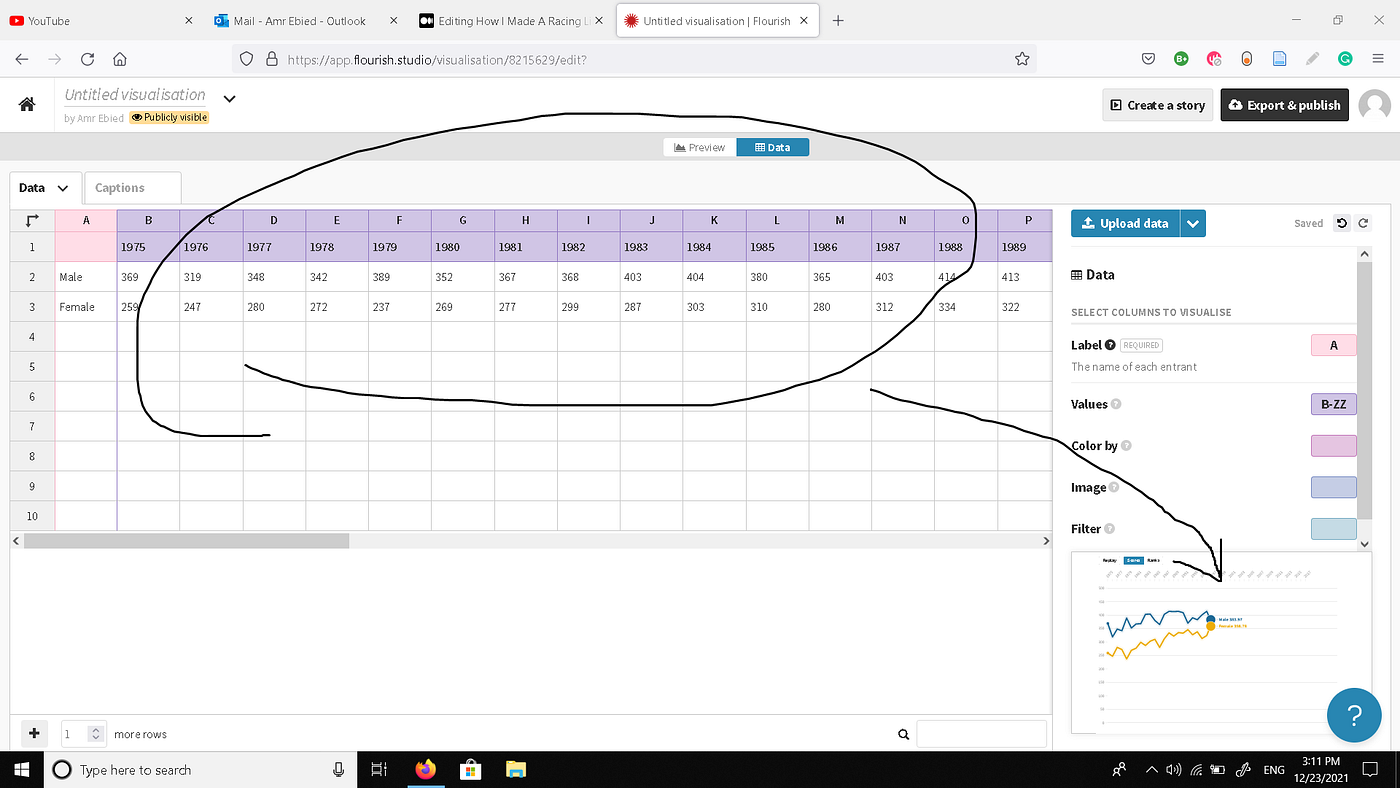
Task: Open system tray hidden icons chevron
Action: click(x=1150, y=770)
